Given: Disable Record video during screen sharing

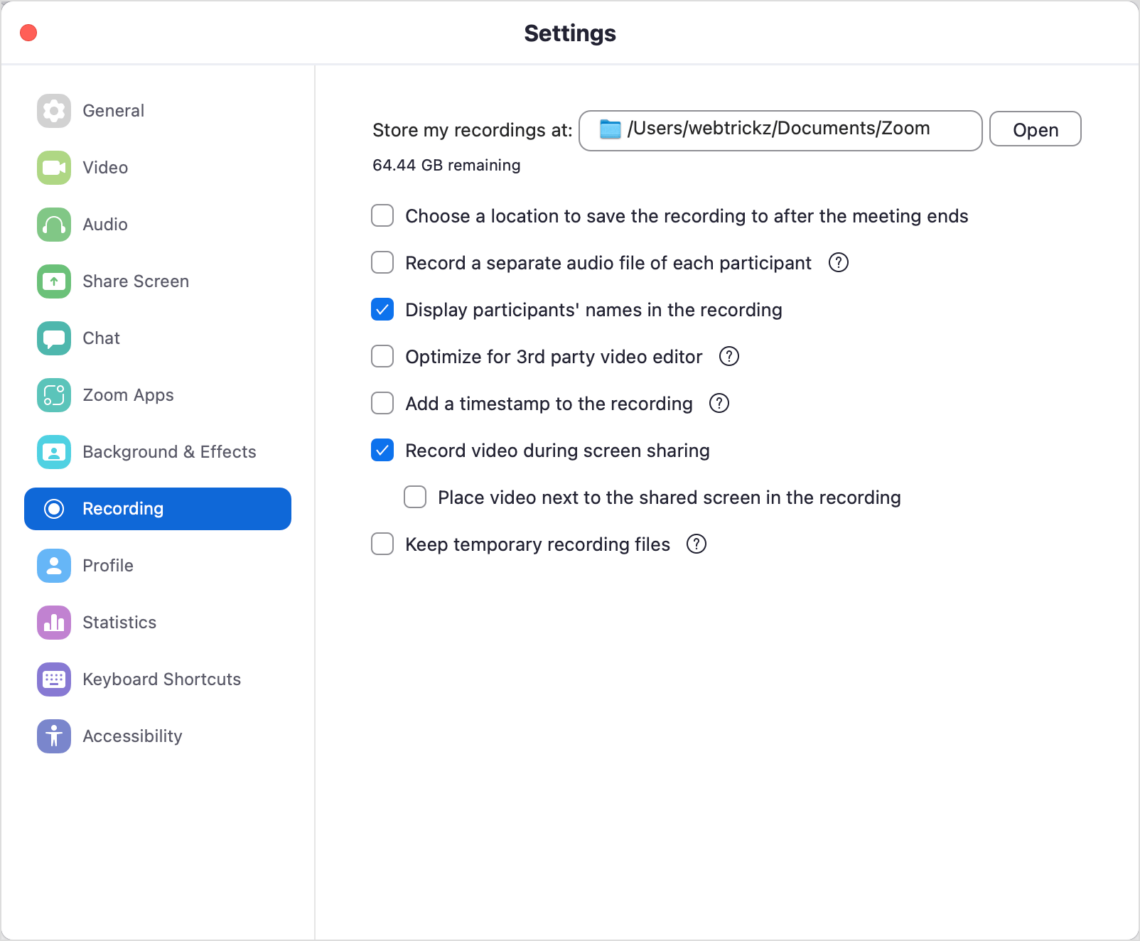Looking at the screenshot, I should (382, 451).
